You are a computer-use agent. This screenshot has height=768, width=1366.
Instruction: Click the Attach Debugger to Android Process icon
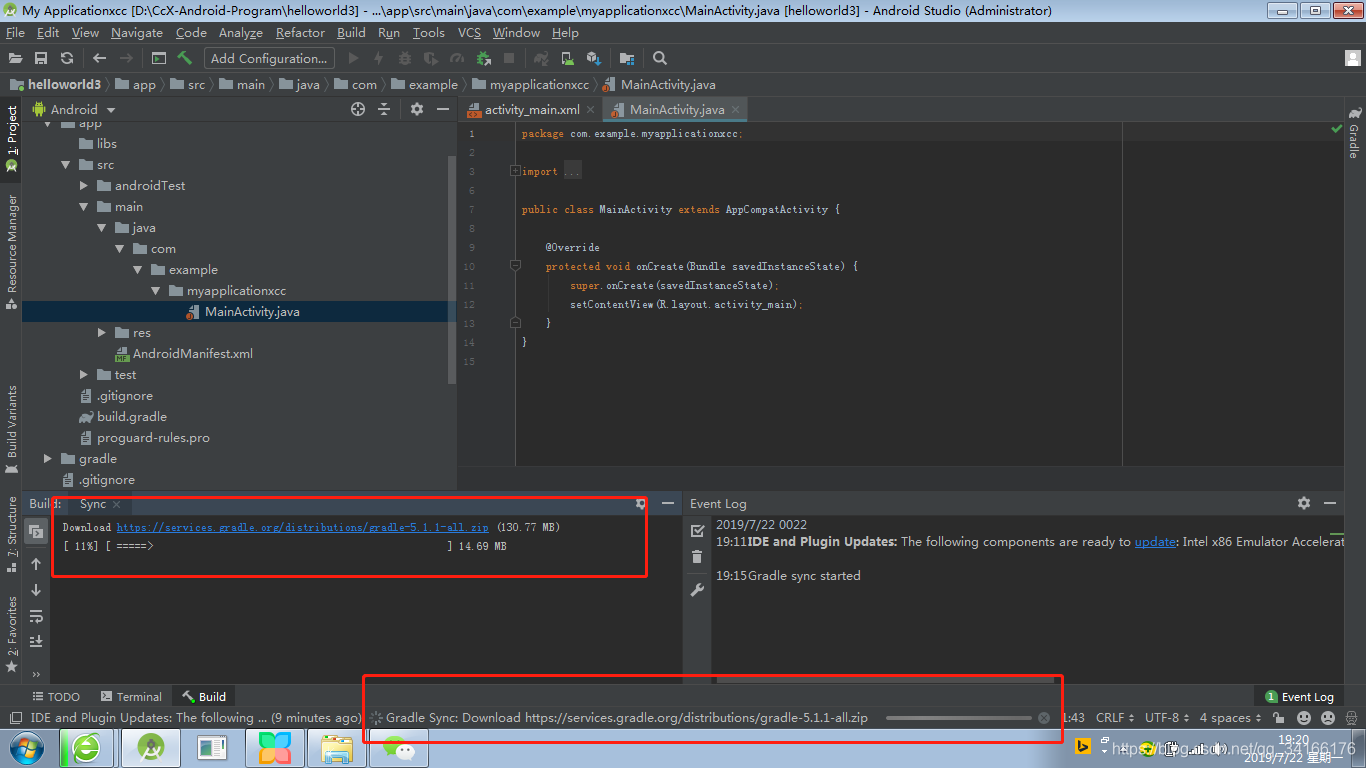(x=484, y=58)
